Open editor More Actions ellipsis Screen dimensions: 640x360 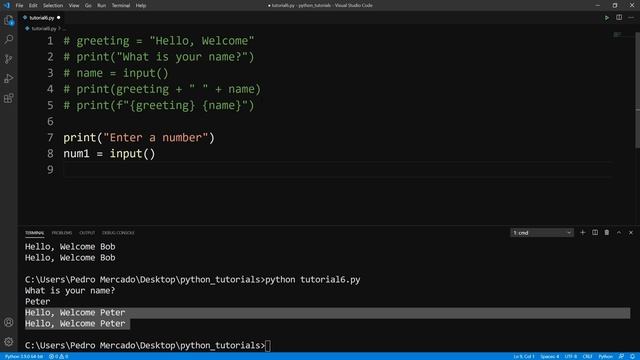(631, 18)
